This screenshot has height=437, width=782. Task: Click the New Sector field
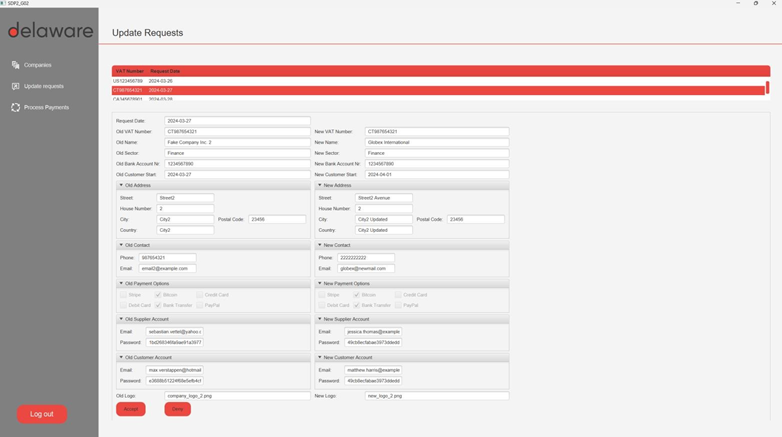coord(437,153)
